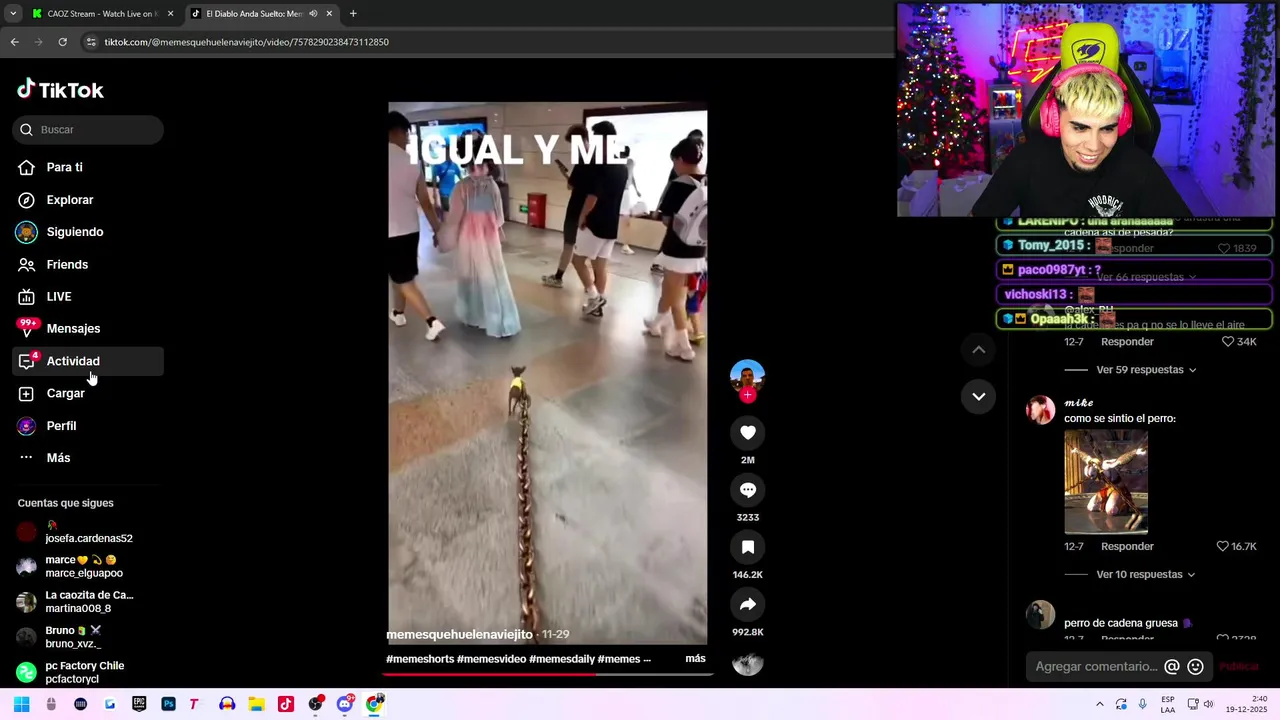The height and width of the screenshot is (720, 1280).
Task: Reply to mike's comment with Responder
Action: point(1127,546)
